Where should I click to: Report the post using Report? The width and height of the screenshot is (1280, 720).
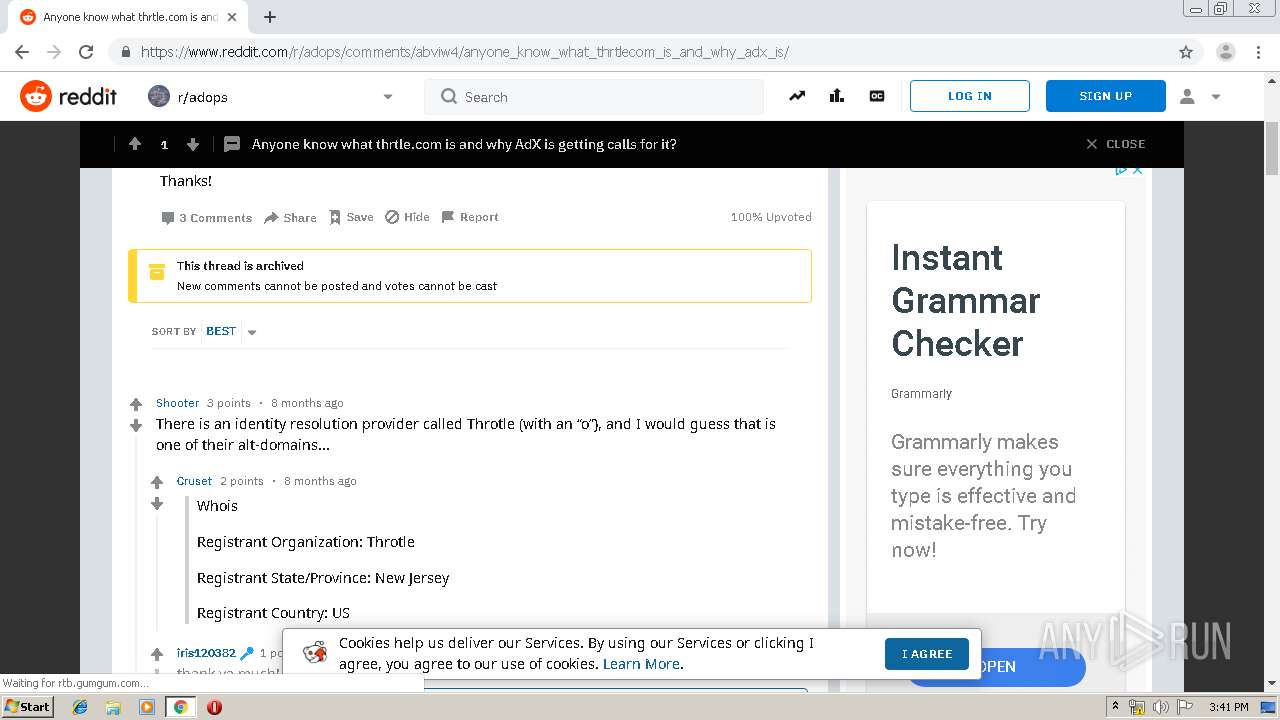click(469, 217)
